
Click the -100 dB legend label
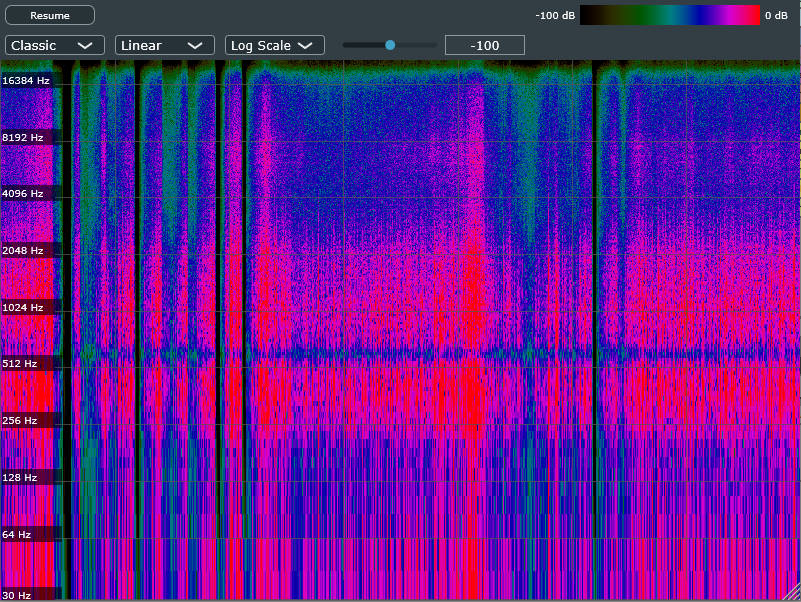[x=555, y=15]
